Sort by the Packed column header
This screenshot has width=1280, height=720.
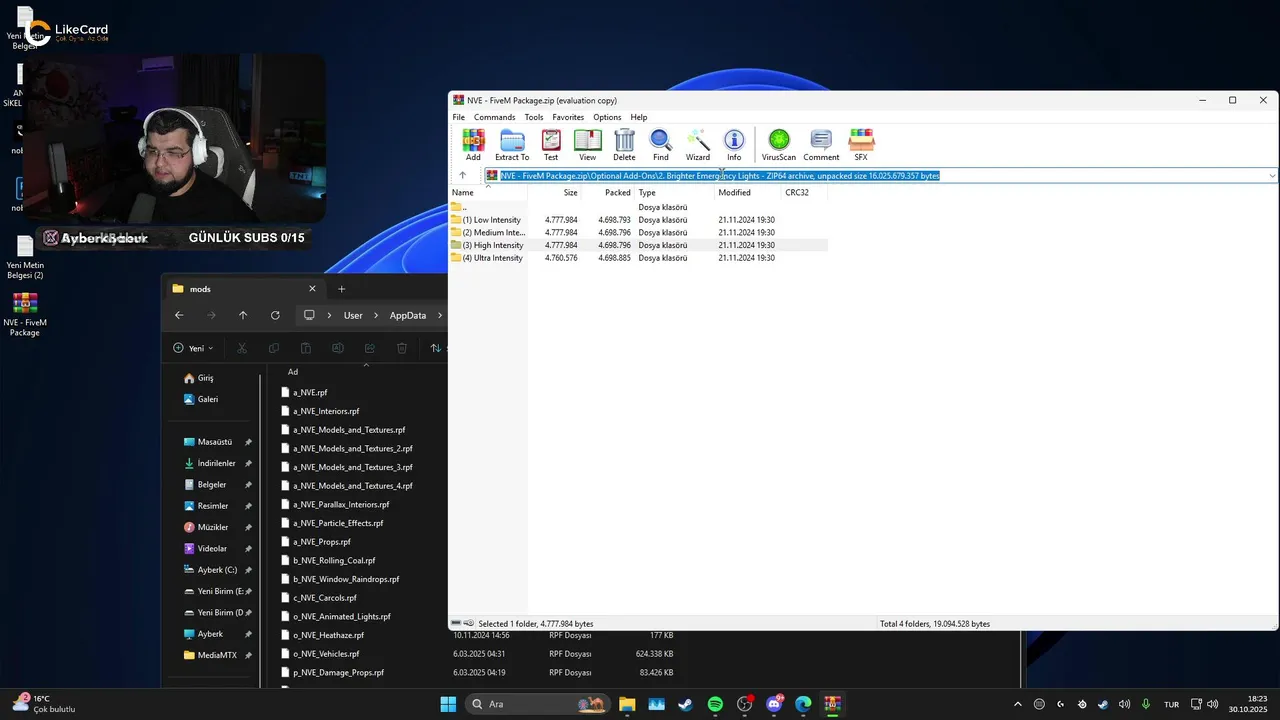608,192
